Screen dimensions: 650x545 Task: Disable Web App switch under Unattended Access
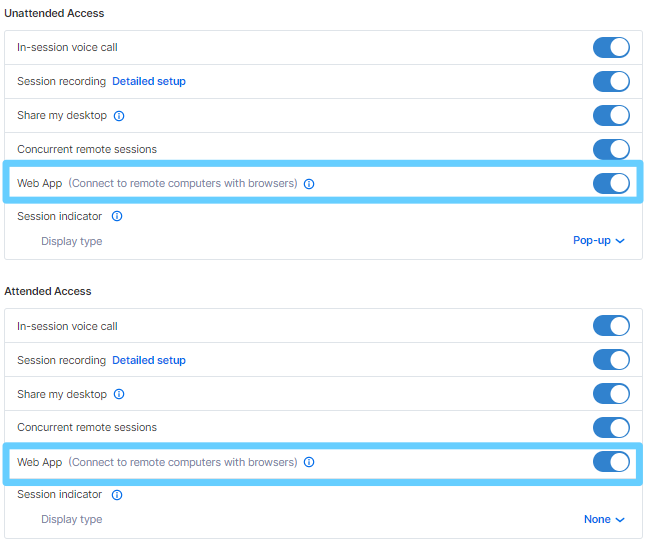(611, 183)
